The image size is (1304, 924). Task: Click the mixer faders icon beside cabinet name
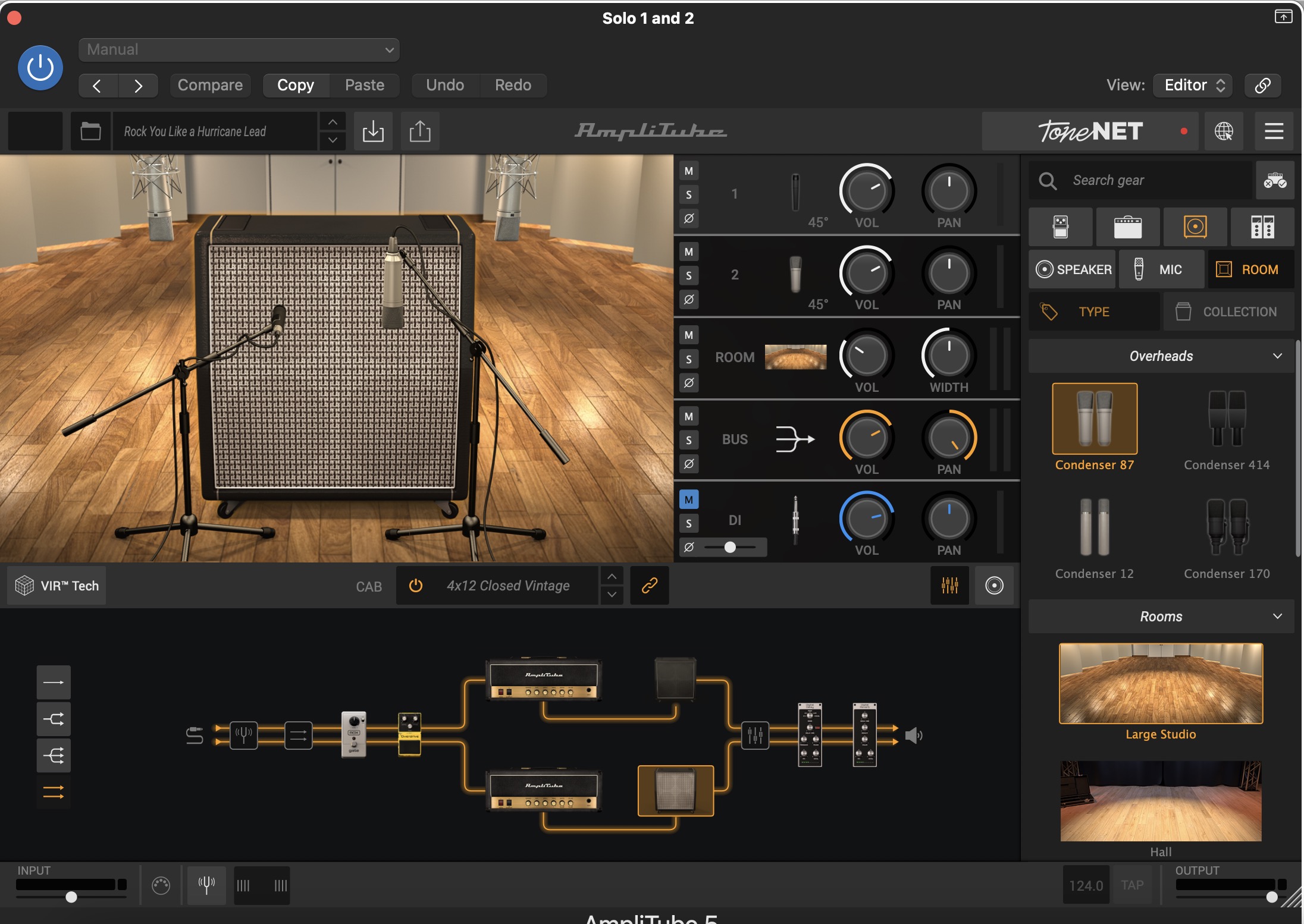click(949, 586)
